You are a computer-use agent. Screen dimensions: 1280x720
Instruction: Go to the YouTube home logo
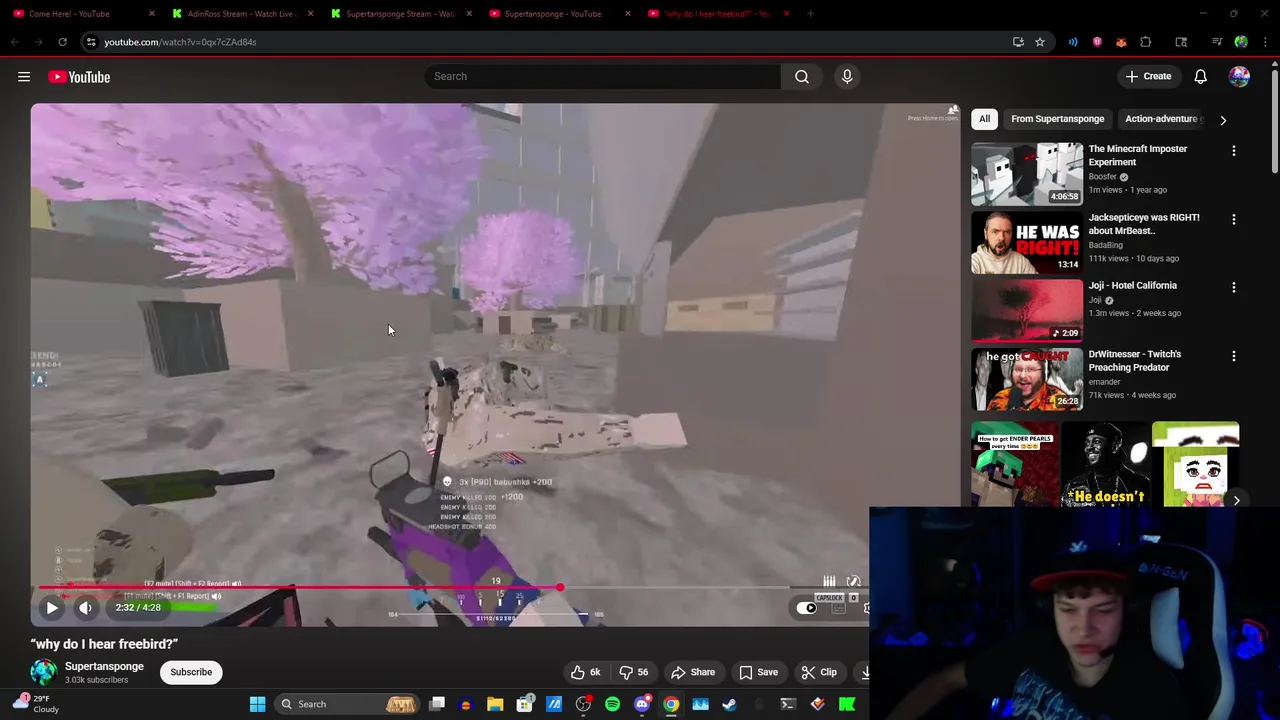pos(78,77)
